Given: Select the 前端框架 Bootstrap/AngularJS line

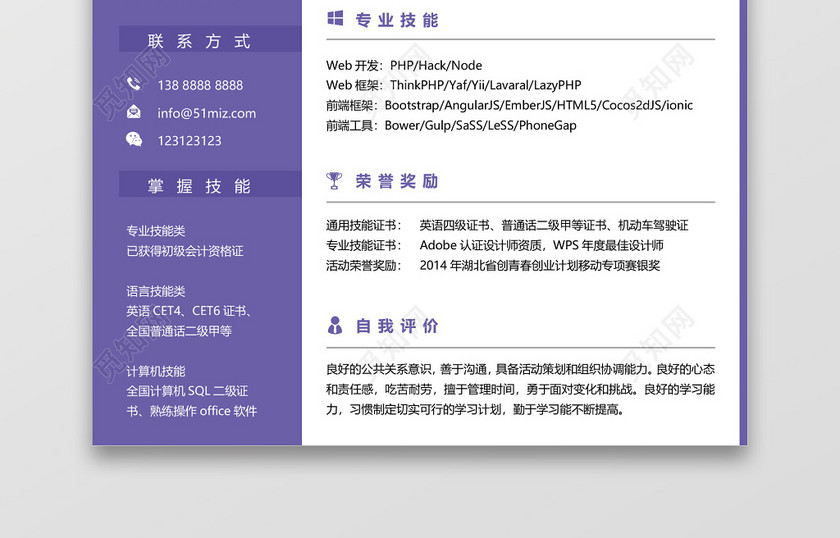Looking at the screenshot, I should point(509,105).
